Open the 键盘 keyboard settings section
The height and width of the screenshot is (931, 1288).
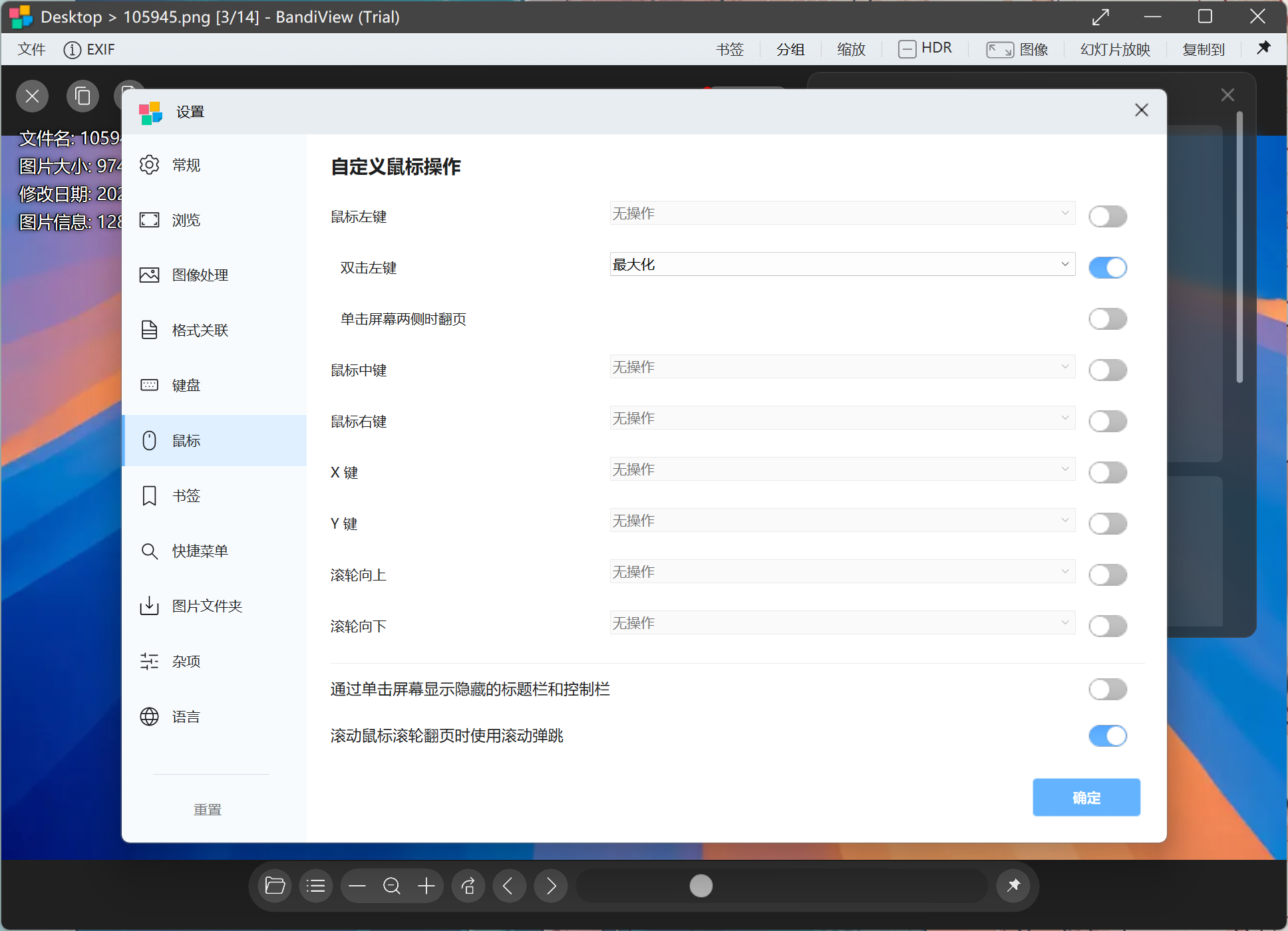tap(214, 386)
